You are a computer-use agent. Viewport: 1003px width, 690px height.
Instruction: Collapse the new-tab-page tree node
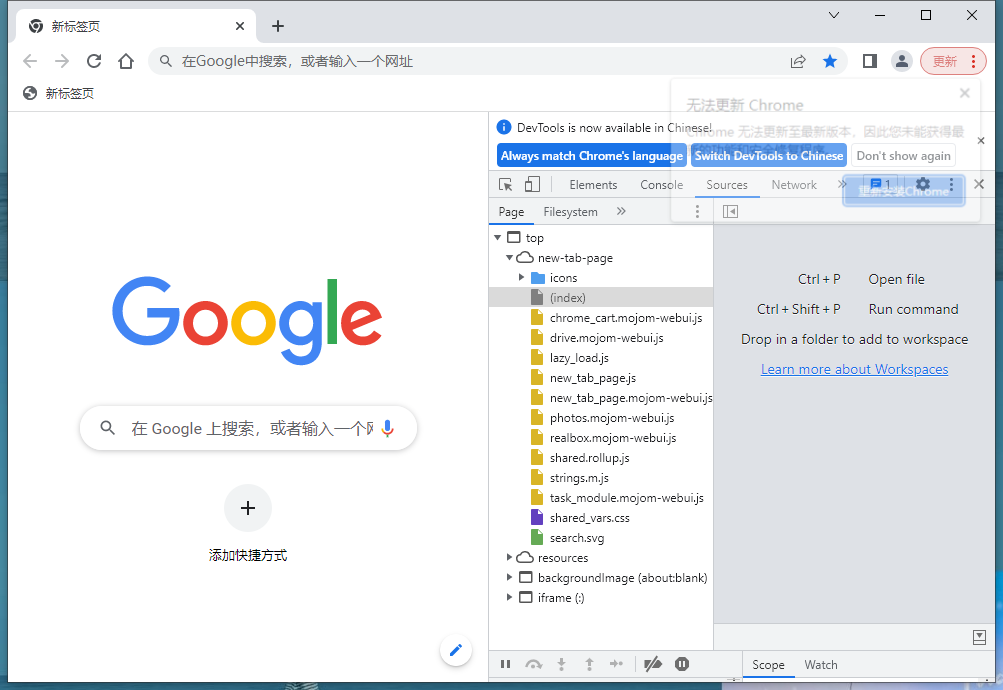point(509,258)
